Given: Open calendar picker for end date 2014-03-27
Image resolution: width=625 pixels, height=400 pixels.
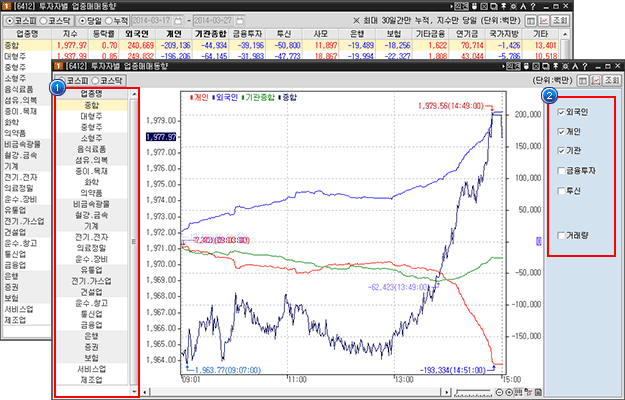Looking at the screenshot, I should [x=240, y=20].
